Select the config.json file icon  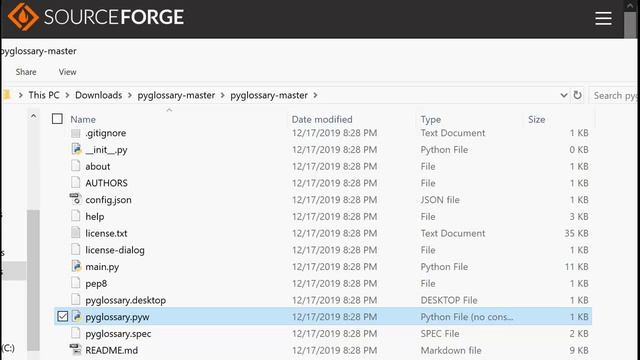tap(76, 199)
